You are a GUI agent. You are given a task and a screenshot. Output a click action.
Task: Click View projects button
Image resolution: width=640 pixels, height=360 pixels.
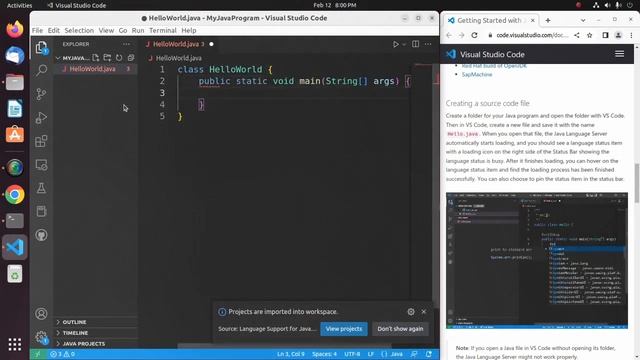point(344,329)
